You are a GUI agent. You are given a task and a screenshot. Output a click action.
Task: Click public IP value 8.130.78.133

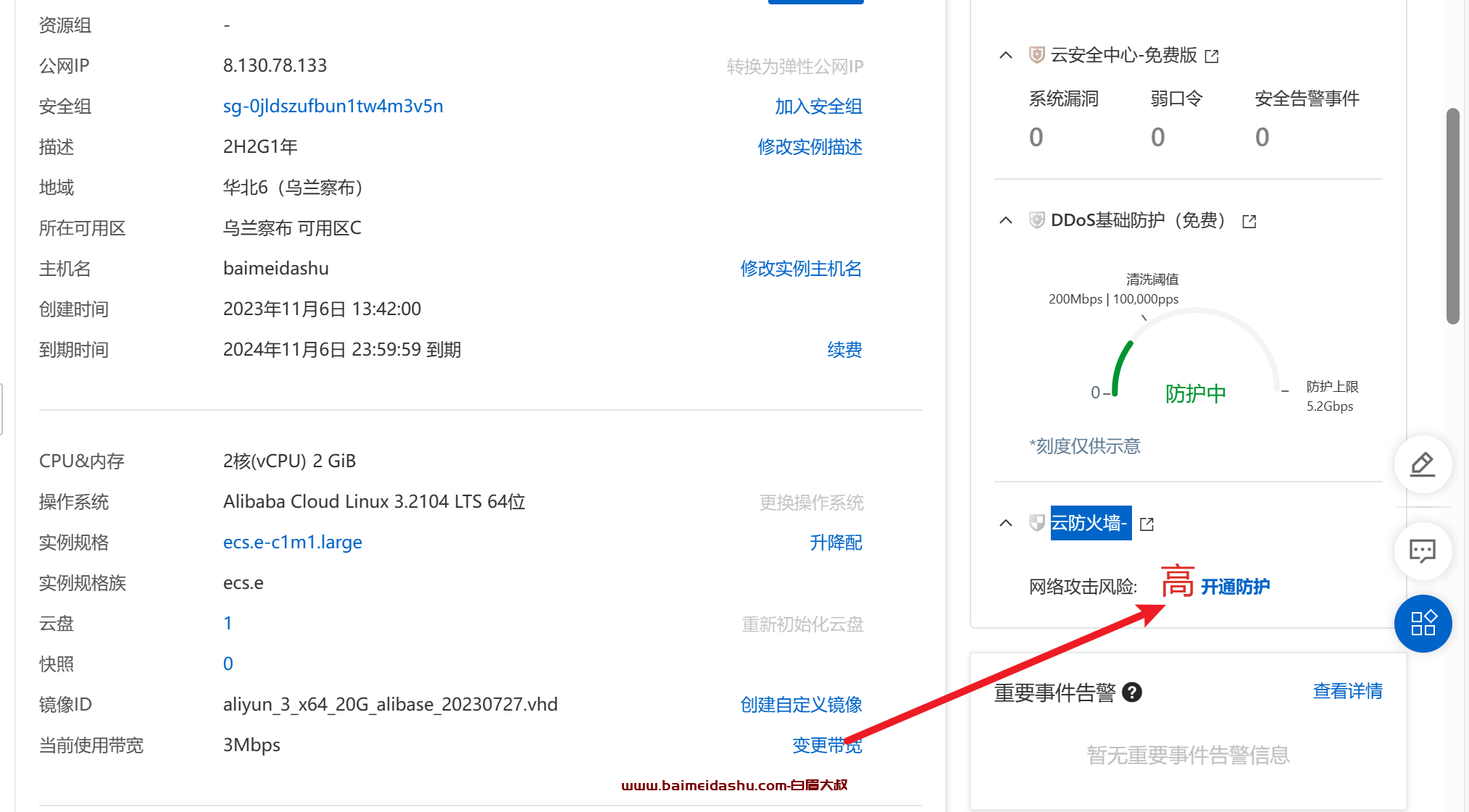[275, 66]
